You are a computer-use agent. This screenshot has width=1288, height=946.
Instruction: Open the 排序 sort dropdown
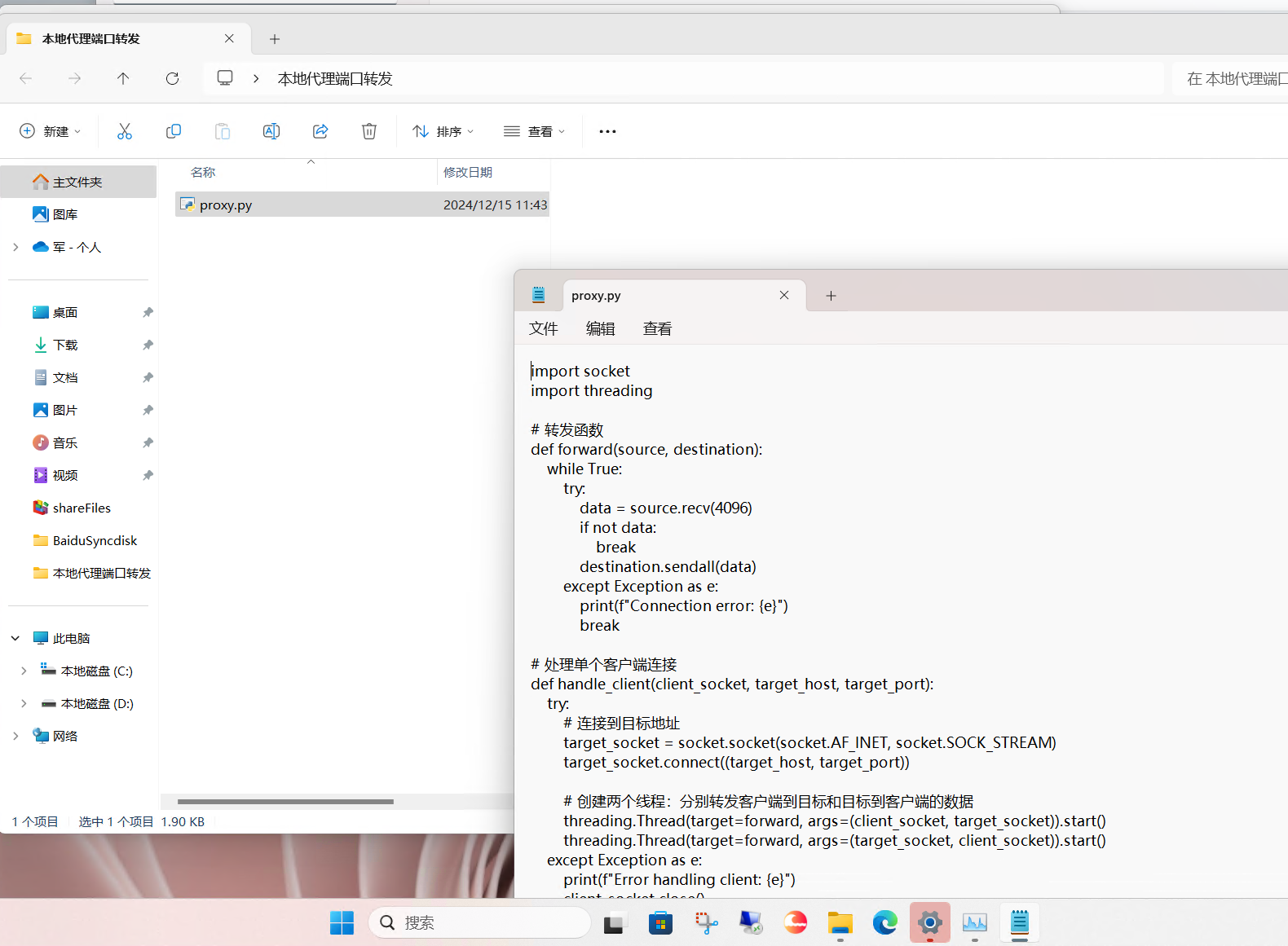click(443, 131)
